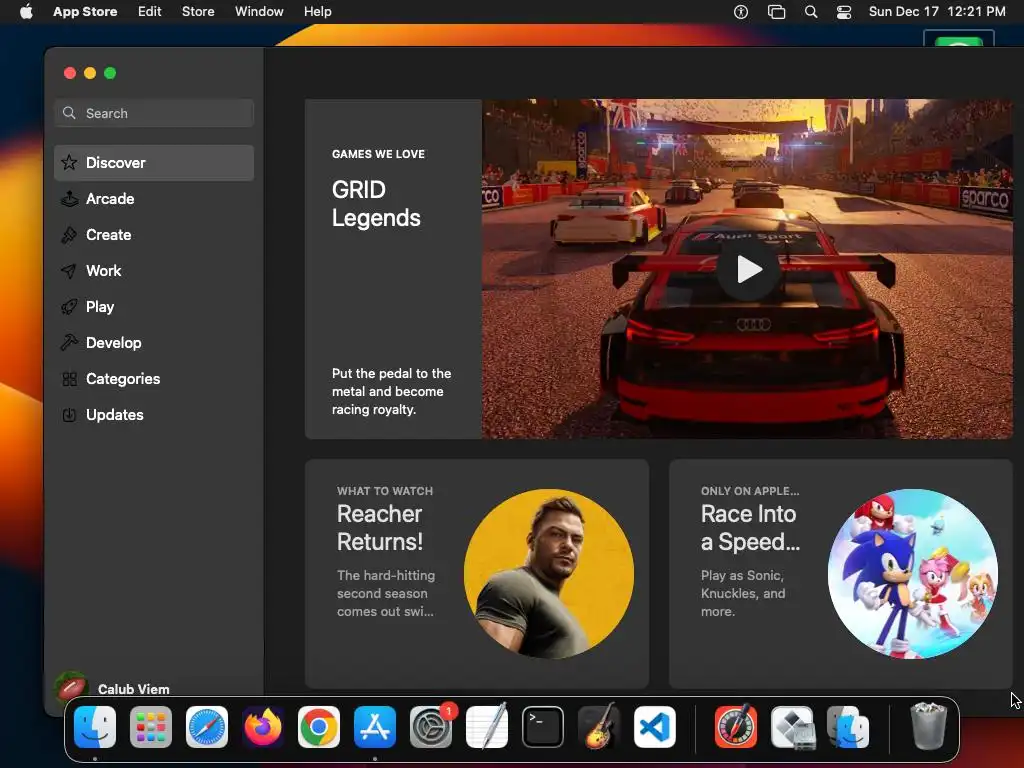Open the Apple menu
This screenshot has width=1024, height=768.
click(26, 11)
